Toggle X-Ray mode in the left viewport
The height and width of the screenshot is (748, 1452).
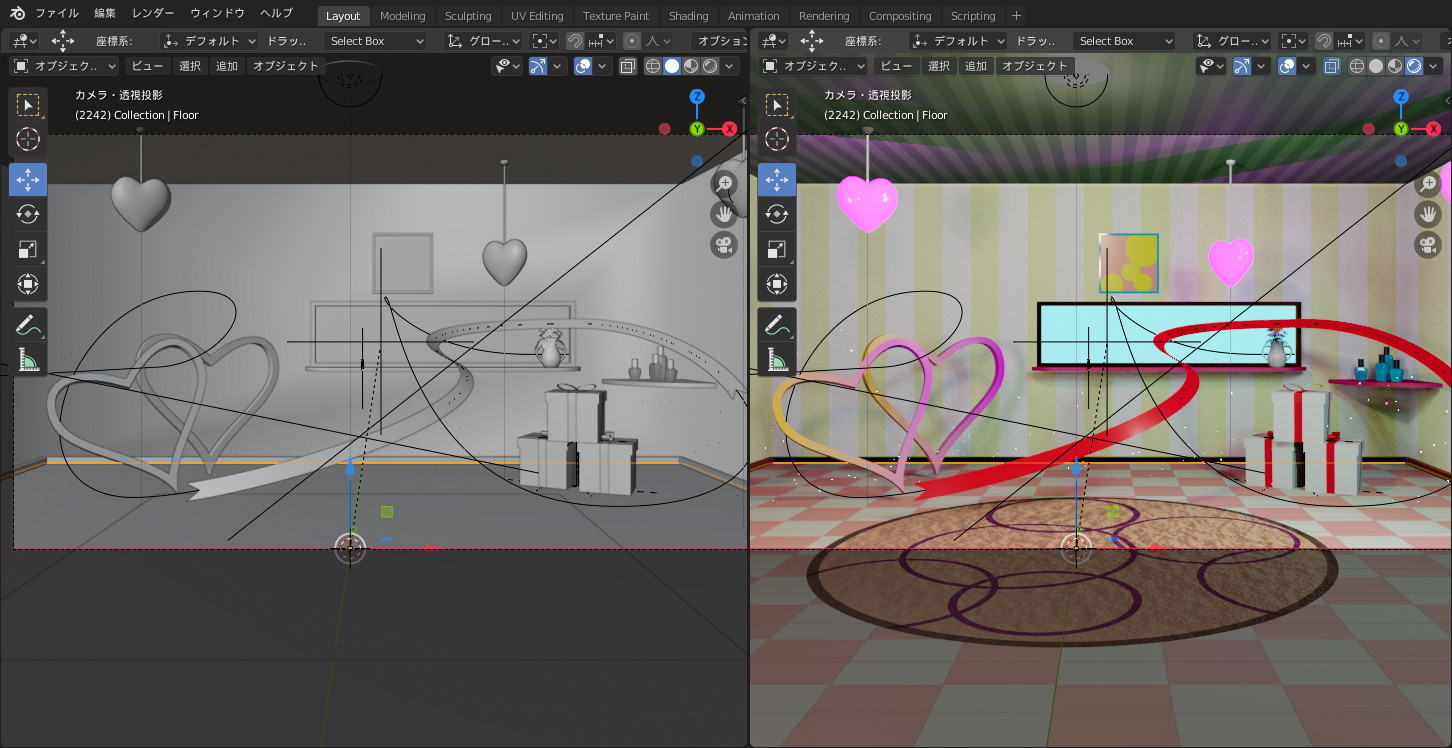626,65
